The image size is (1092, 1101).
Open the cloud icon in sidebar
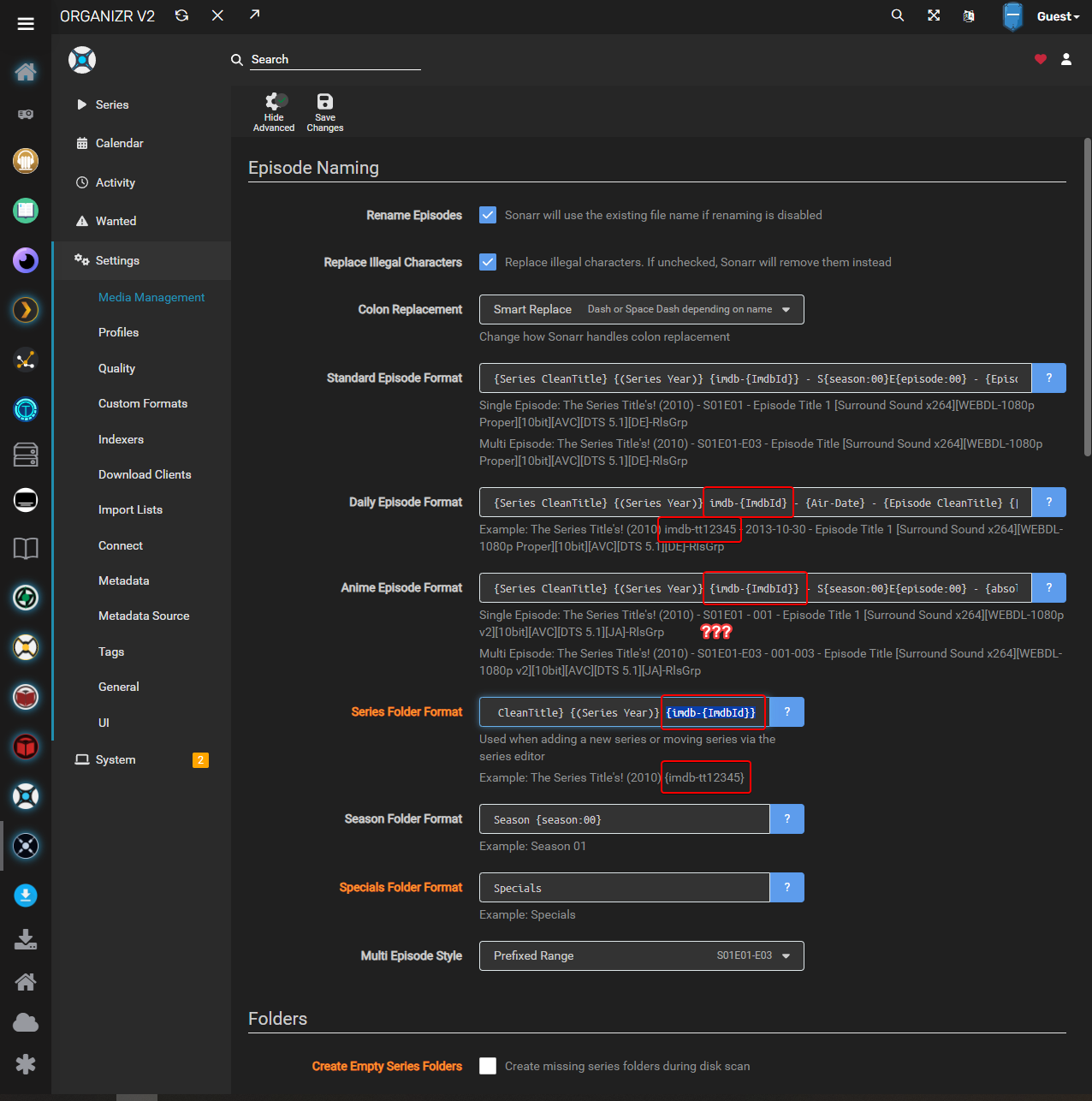[x=26, y=1022]
